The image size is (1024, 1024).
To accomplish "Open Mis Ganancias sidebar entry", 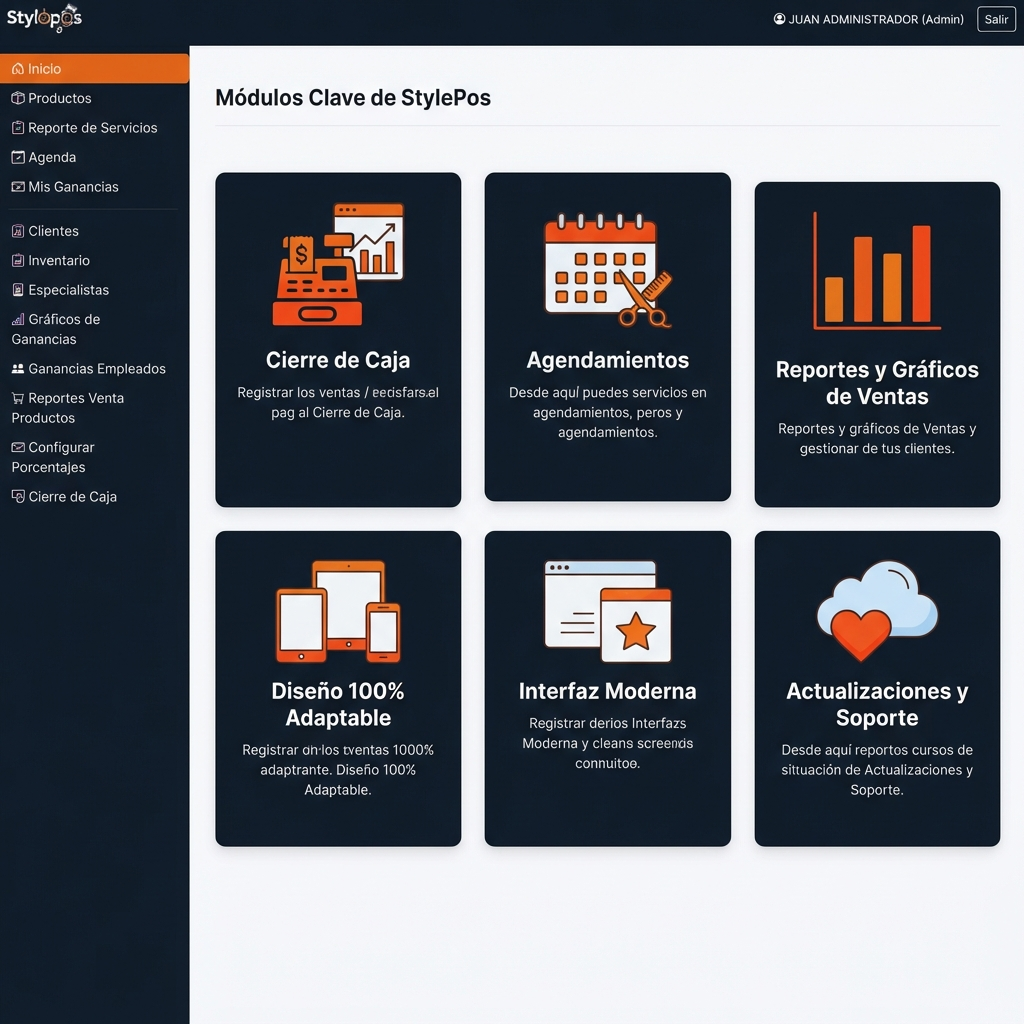I will [x=73, y=187].
